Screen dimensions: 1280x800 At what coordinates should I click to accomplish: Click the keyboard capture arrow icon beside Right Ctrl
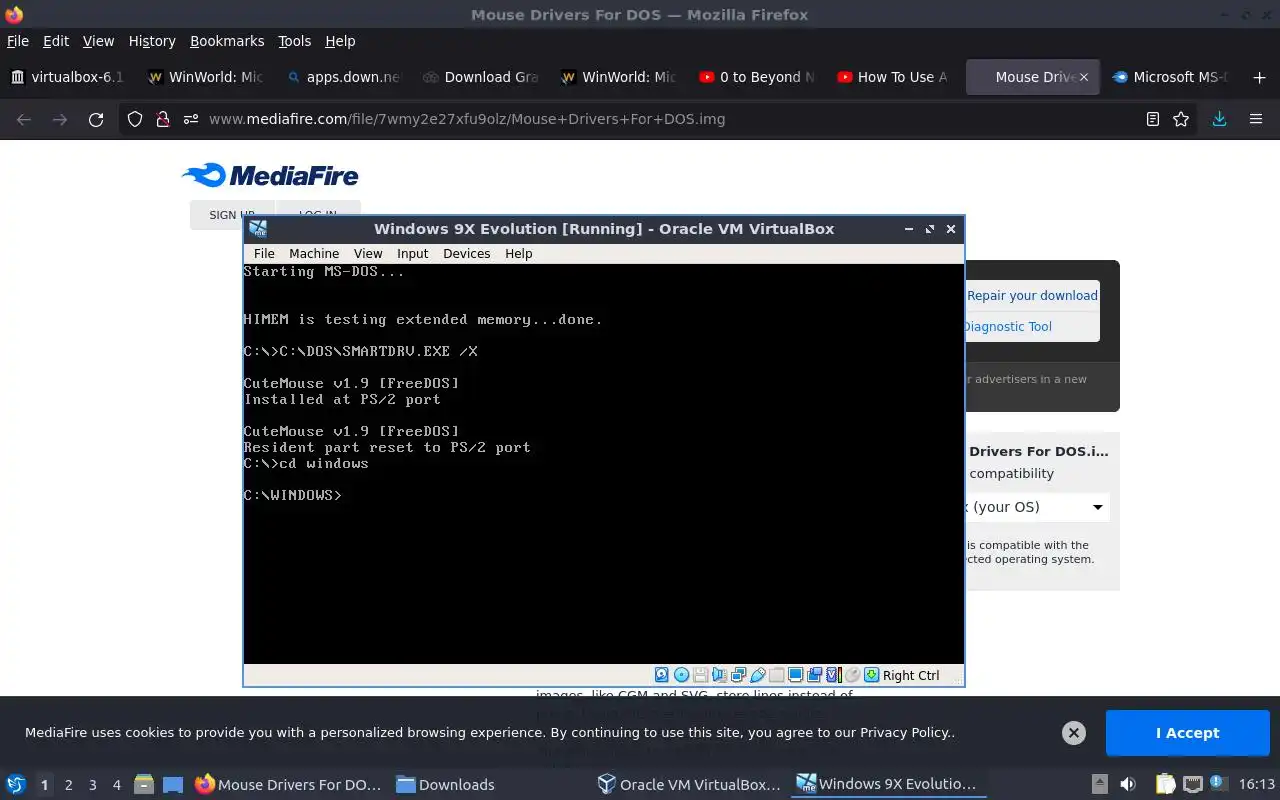pos(871,675)
